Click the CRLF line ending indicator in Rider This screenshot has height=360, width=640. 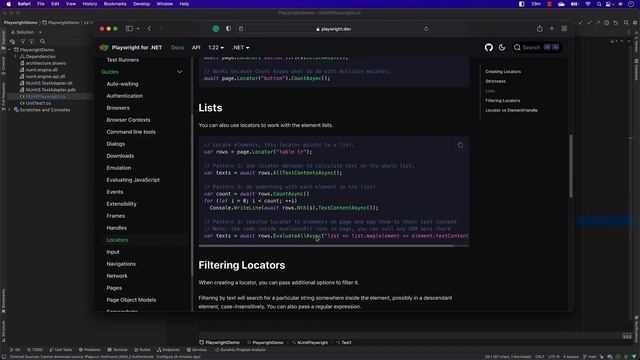point(539,357)
